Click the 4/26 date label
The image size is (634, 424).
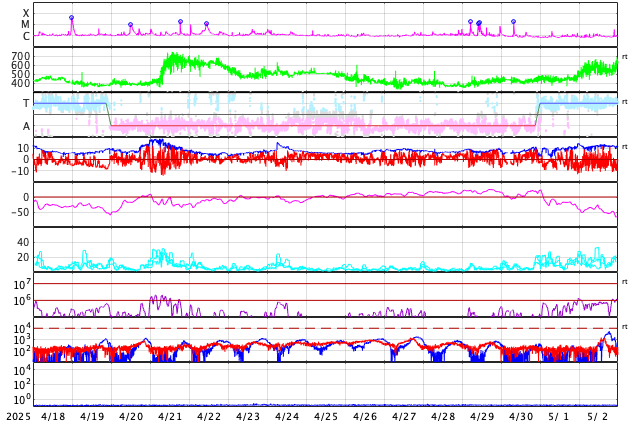[365, 417]
